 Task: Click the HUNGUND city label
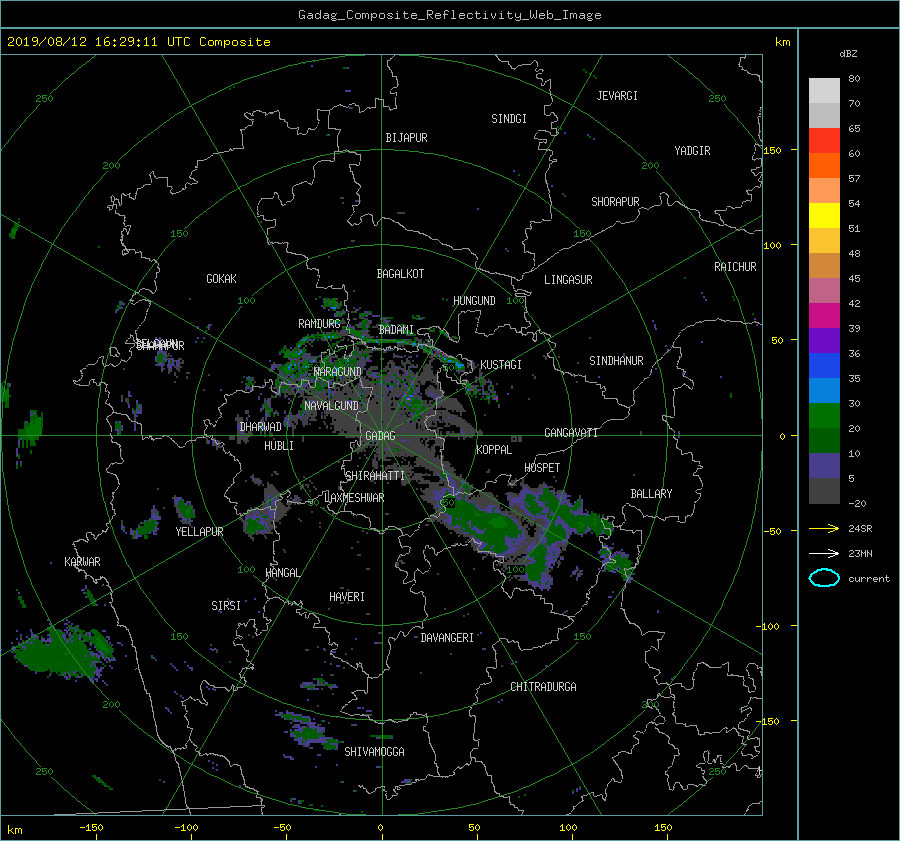pyautogui.click(x=474, y=301)
